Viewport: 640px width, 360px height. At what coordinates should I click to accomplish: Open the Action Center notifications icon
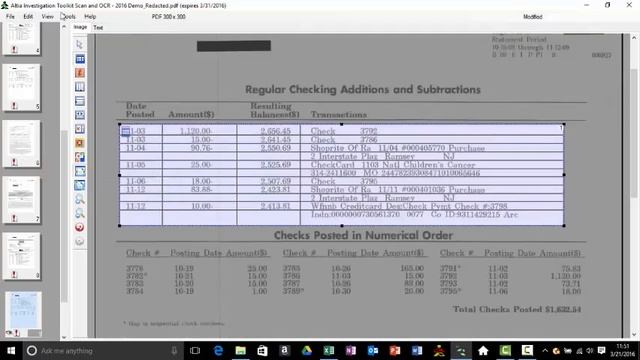(x=601, y=351)
